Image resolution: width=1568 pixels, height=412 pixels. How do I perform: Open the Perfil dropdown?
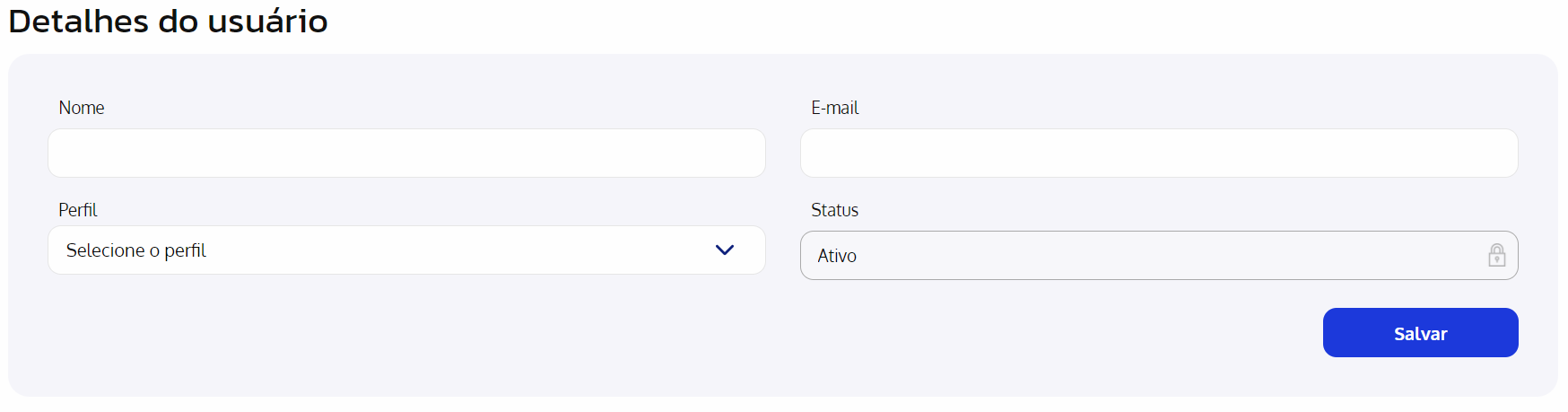pos(406,250)
